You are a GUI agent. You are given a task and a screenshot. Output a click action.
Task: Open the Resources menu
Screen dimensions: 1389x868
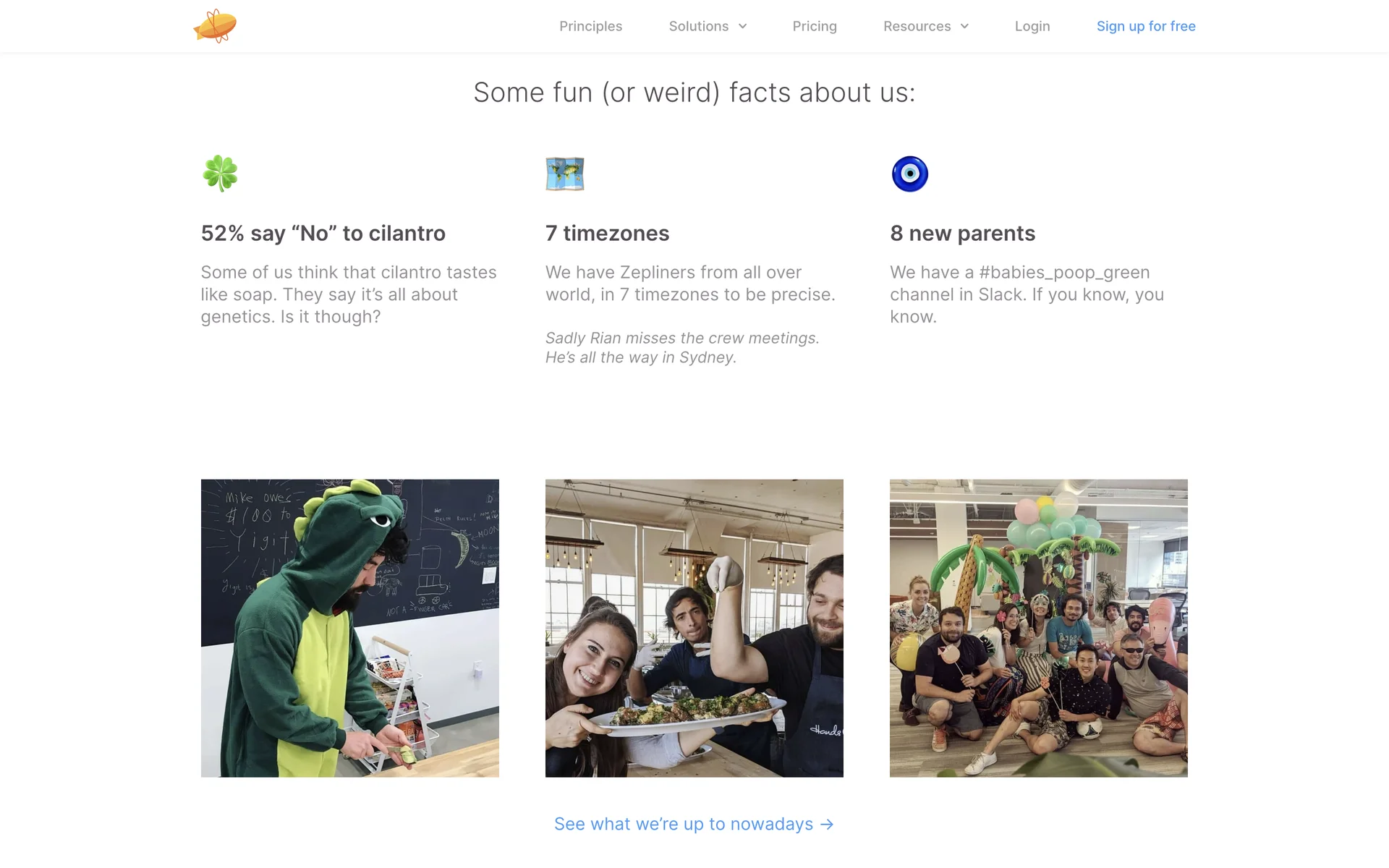[x=917, y=26]
